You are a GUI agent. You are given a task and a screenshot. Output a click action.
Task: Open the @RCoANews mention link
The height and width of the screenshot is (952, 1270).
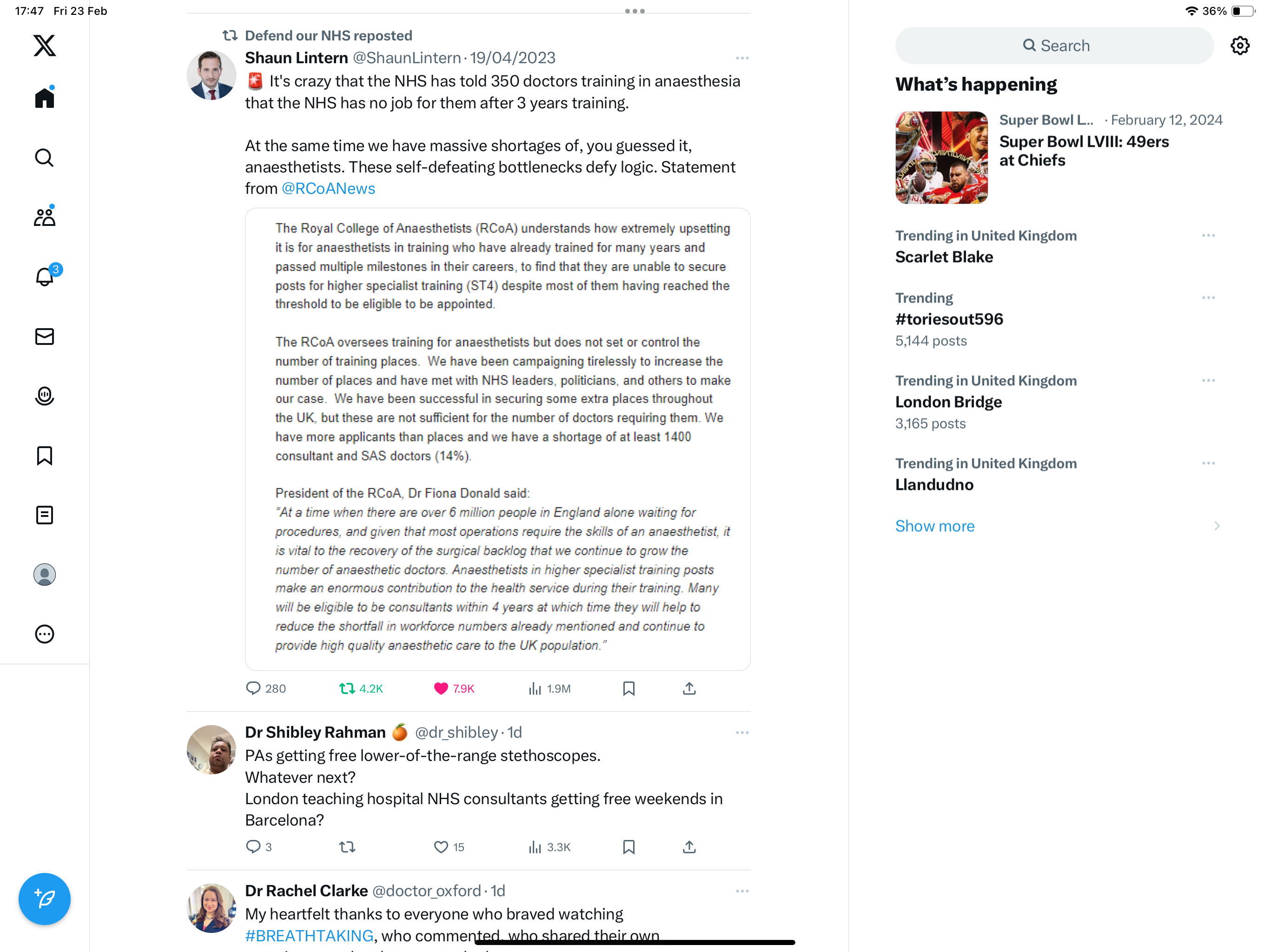328,188
